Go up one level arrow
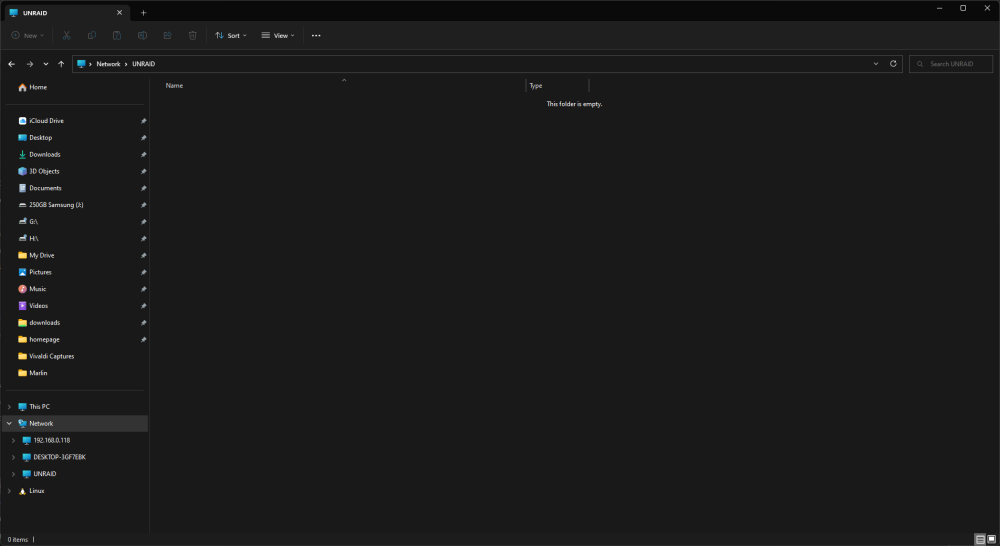This screenshot has height=546, width=1000. coord(61,64)
